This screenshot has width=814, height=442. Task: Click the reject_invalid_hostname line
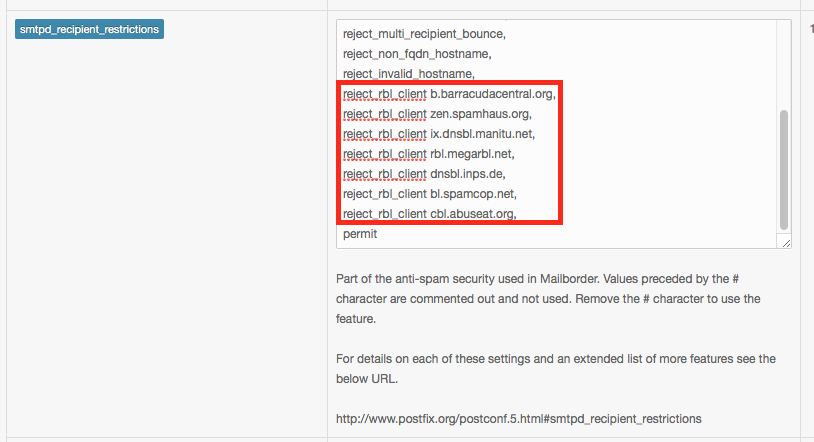coord(409,74)
